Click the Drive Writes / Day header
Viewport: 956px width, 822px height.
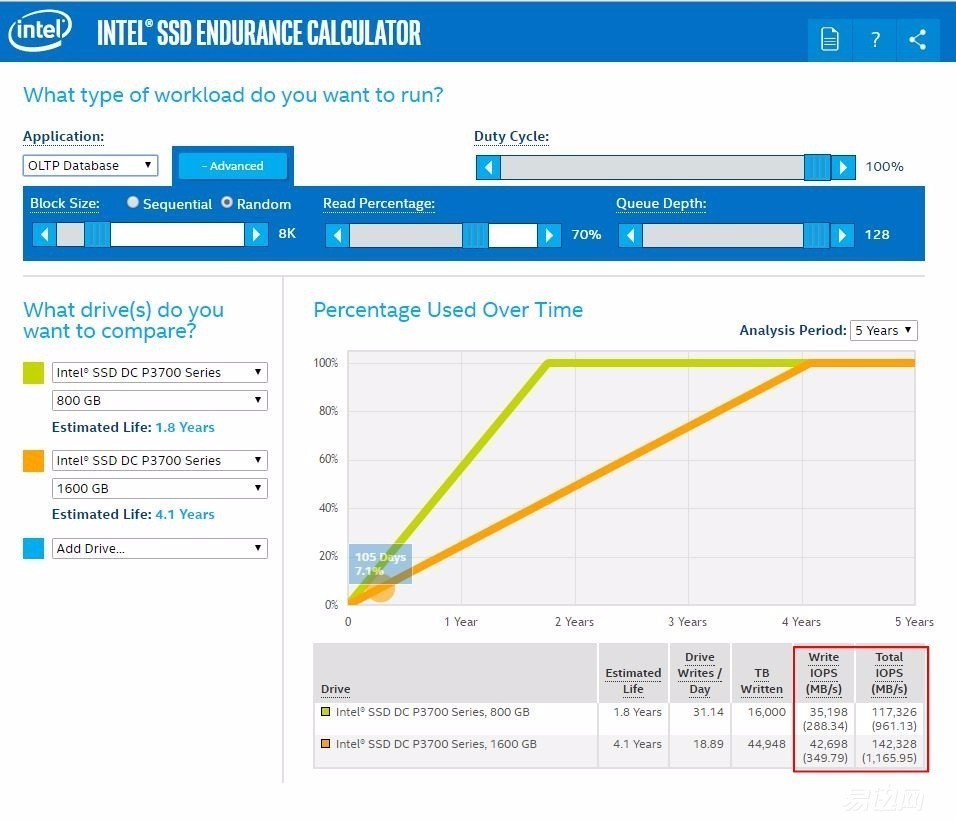point(699,673)
